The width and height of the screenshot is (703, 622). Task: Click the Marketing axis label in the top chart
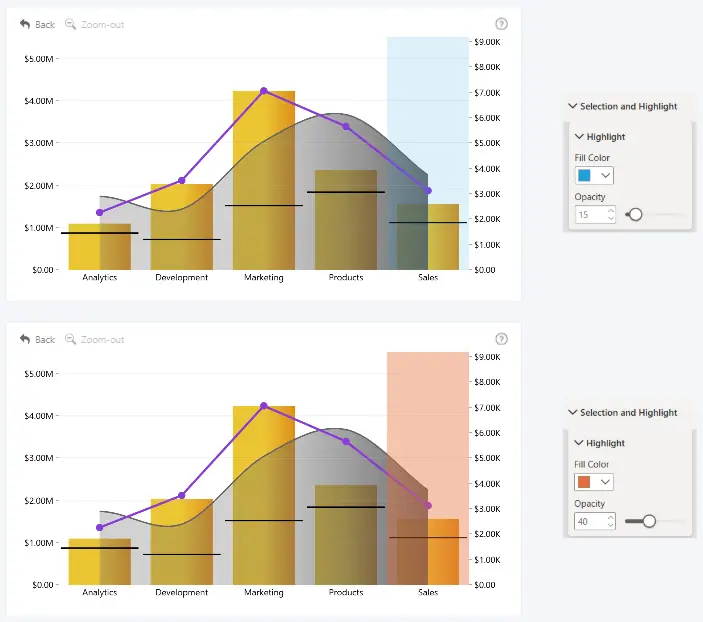point(264,278)
